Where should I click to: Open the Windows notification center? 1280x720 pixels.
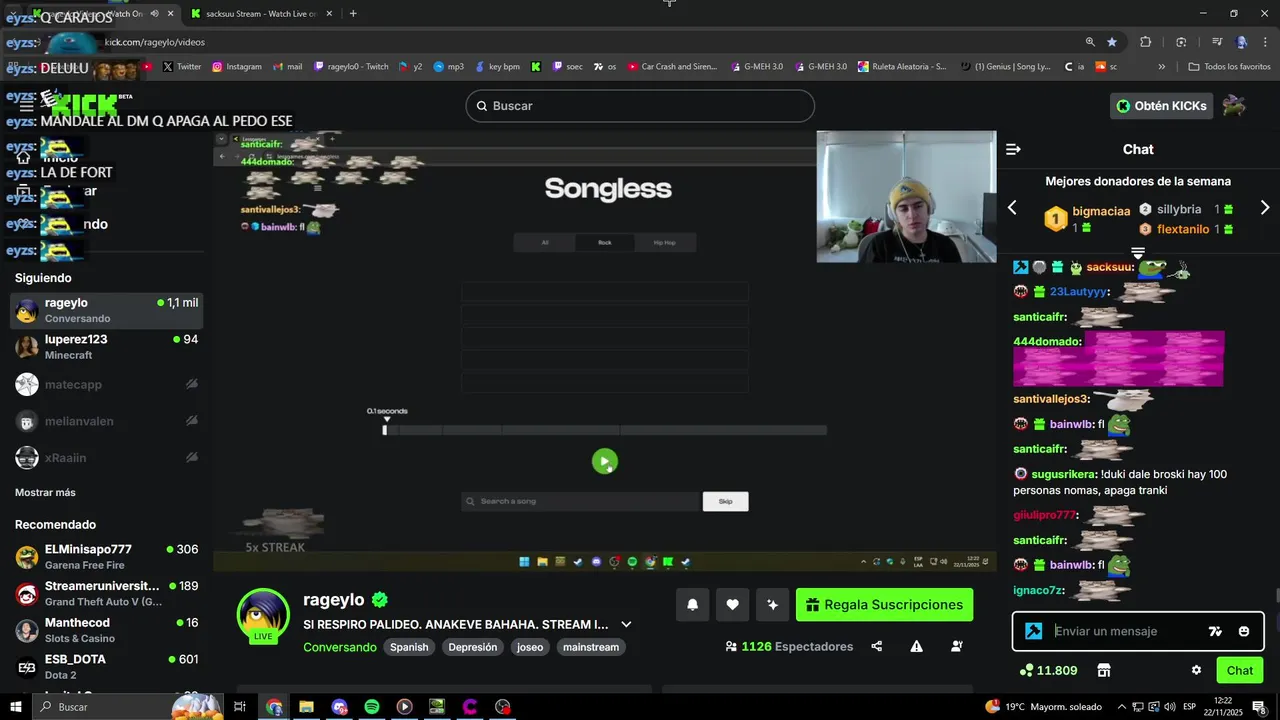pos(1259,707)
